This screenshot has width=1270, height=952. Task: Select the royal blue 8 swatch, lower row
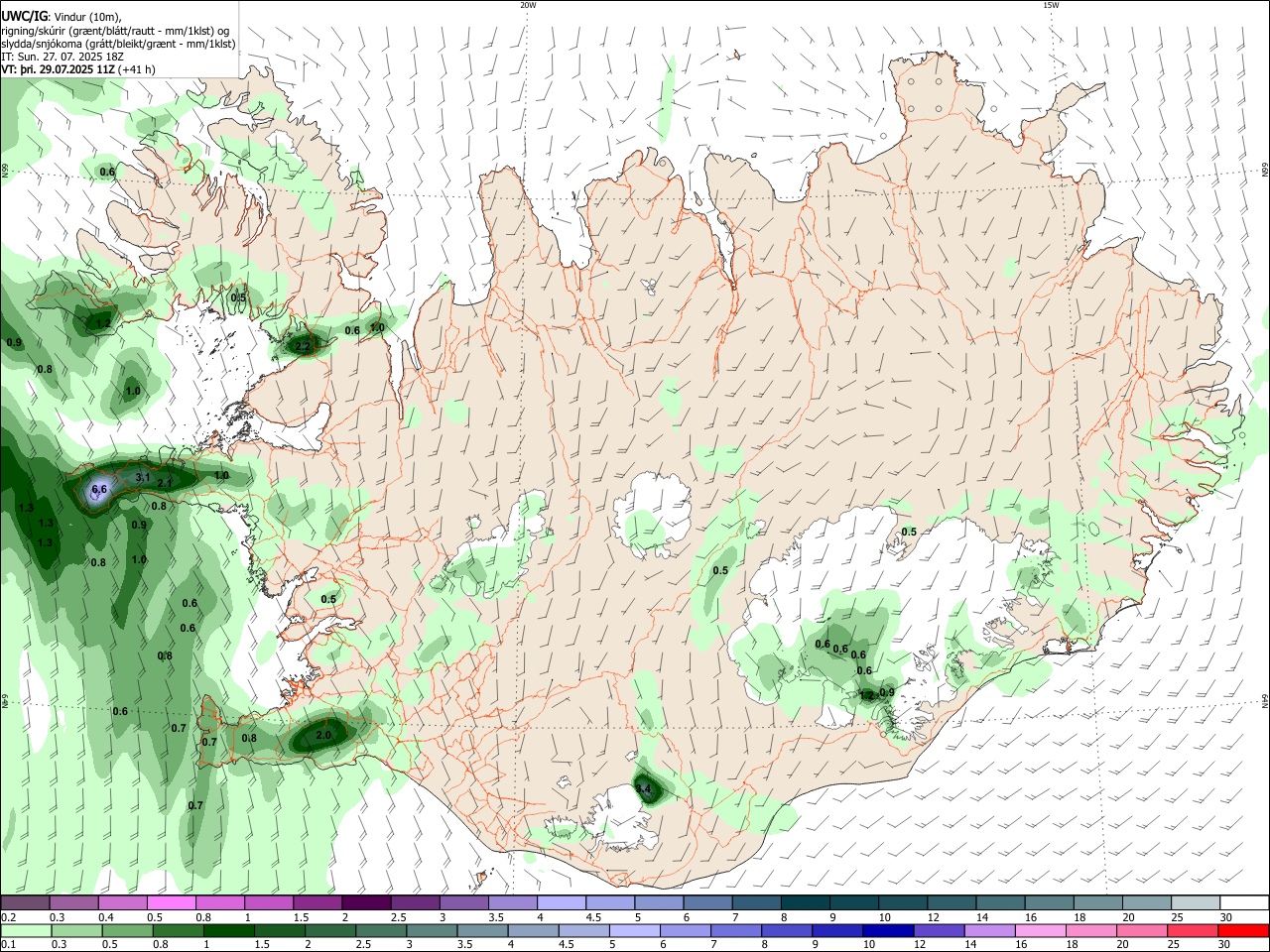click(789, 930)
